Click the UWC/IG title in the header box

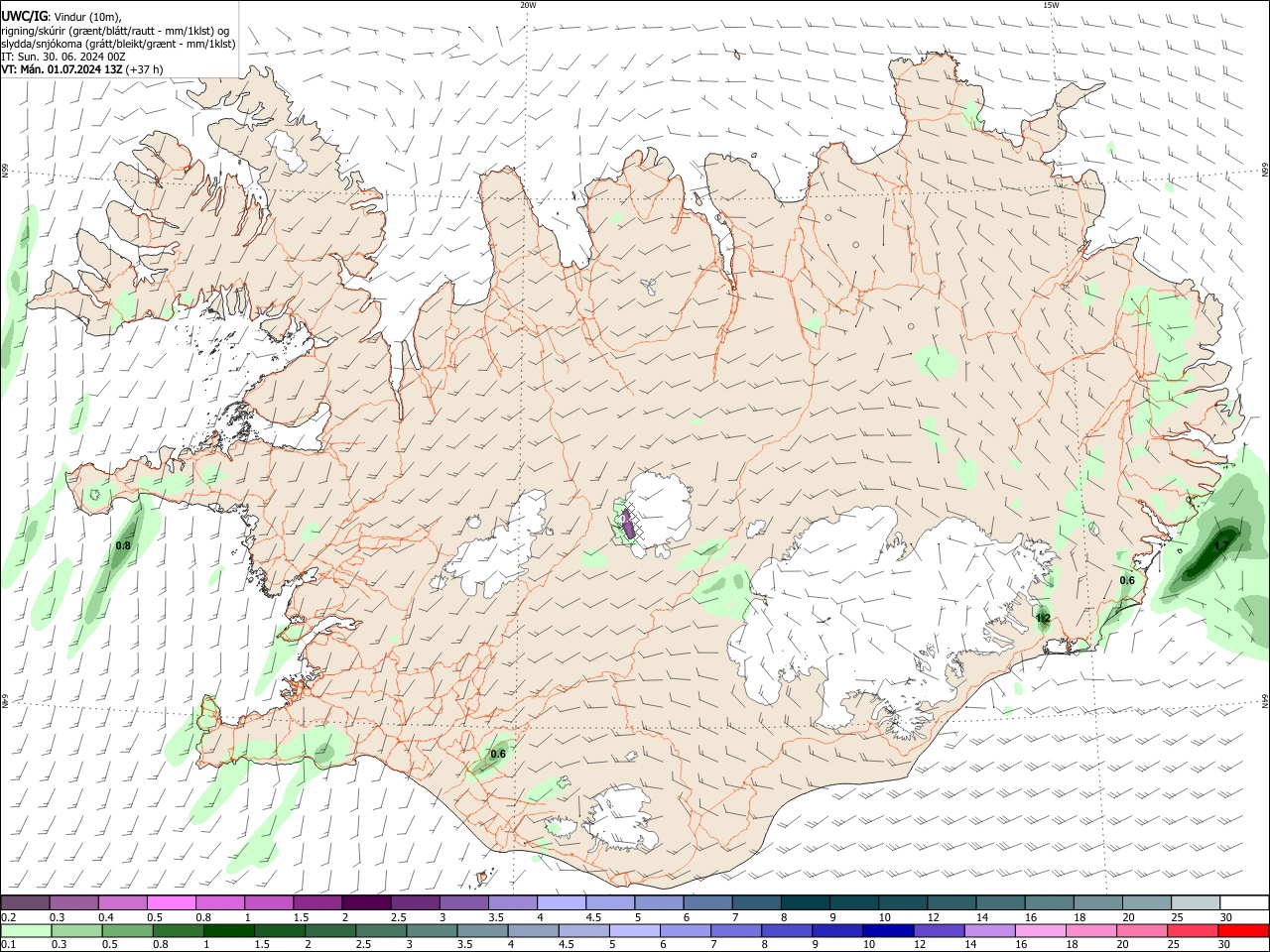[x=24, y=17]
